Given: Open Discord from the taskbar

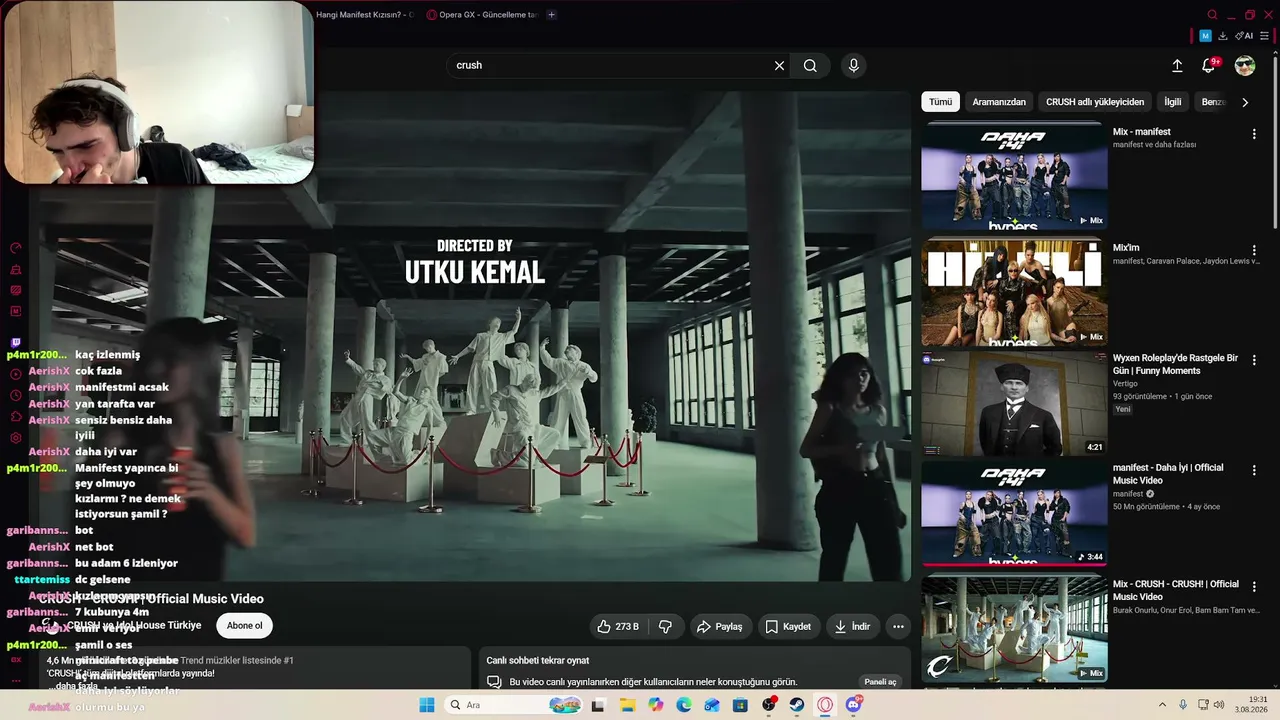Looking at the screenshot, I should click(854, 705).
